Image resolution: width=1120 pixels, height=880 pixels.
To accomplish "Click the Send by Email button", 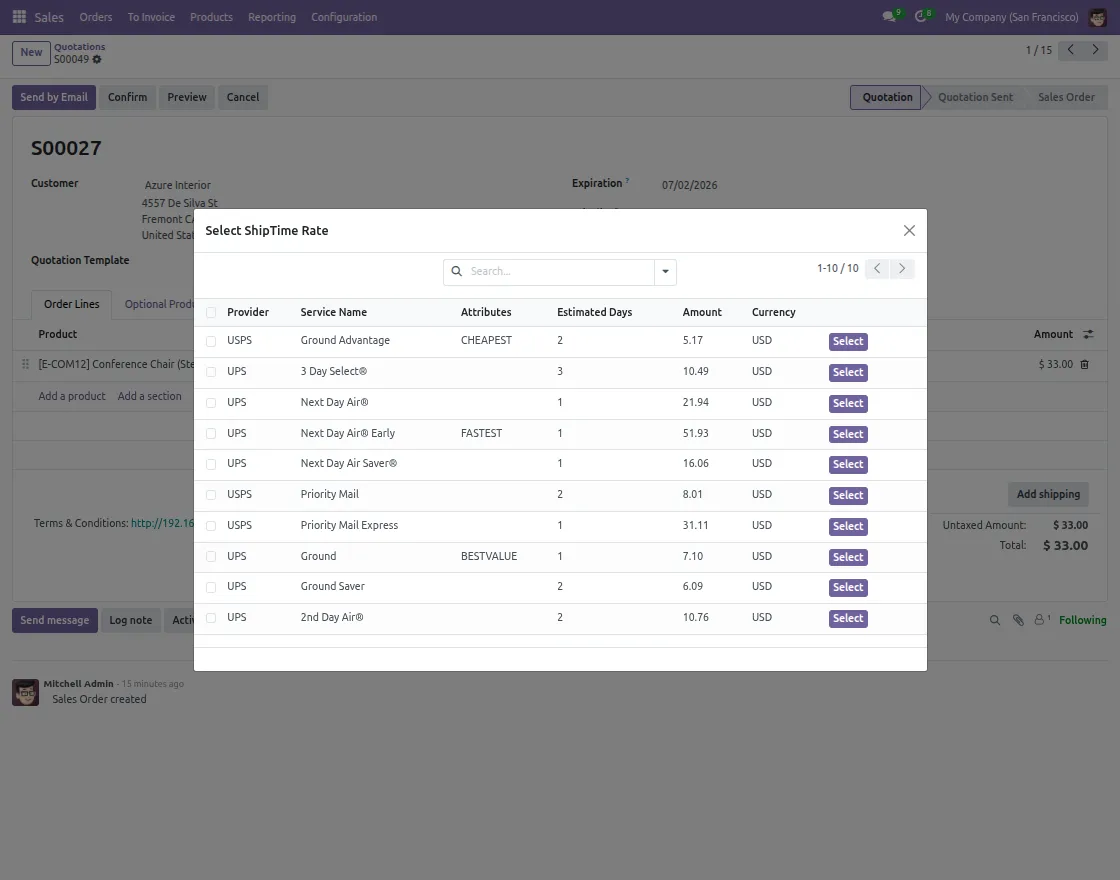I will coord(54,97).
